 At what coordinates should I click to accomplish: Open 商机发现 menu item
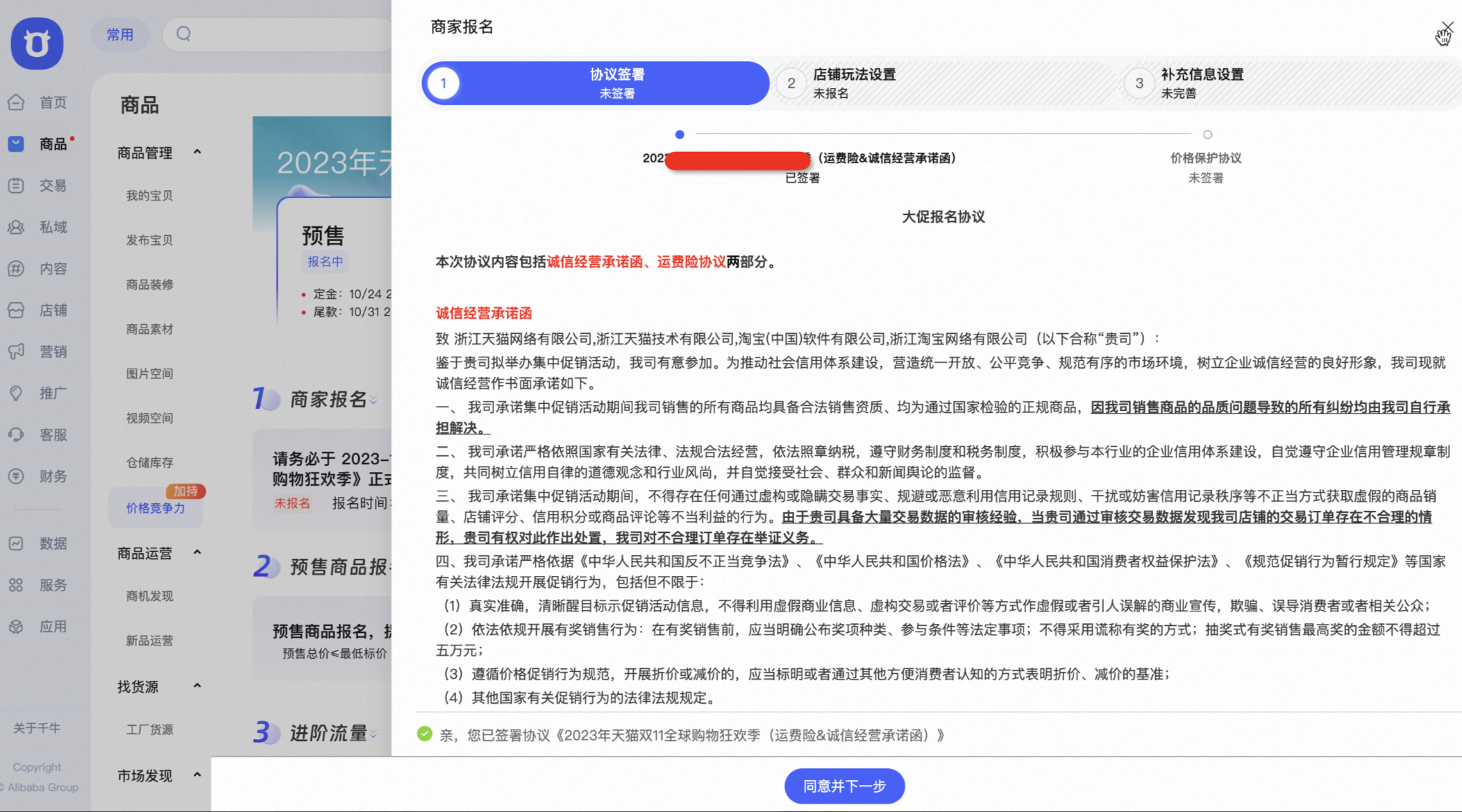point(149,596)
